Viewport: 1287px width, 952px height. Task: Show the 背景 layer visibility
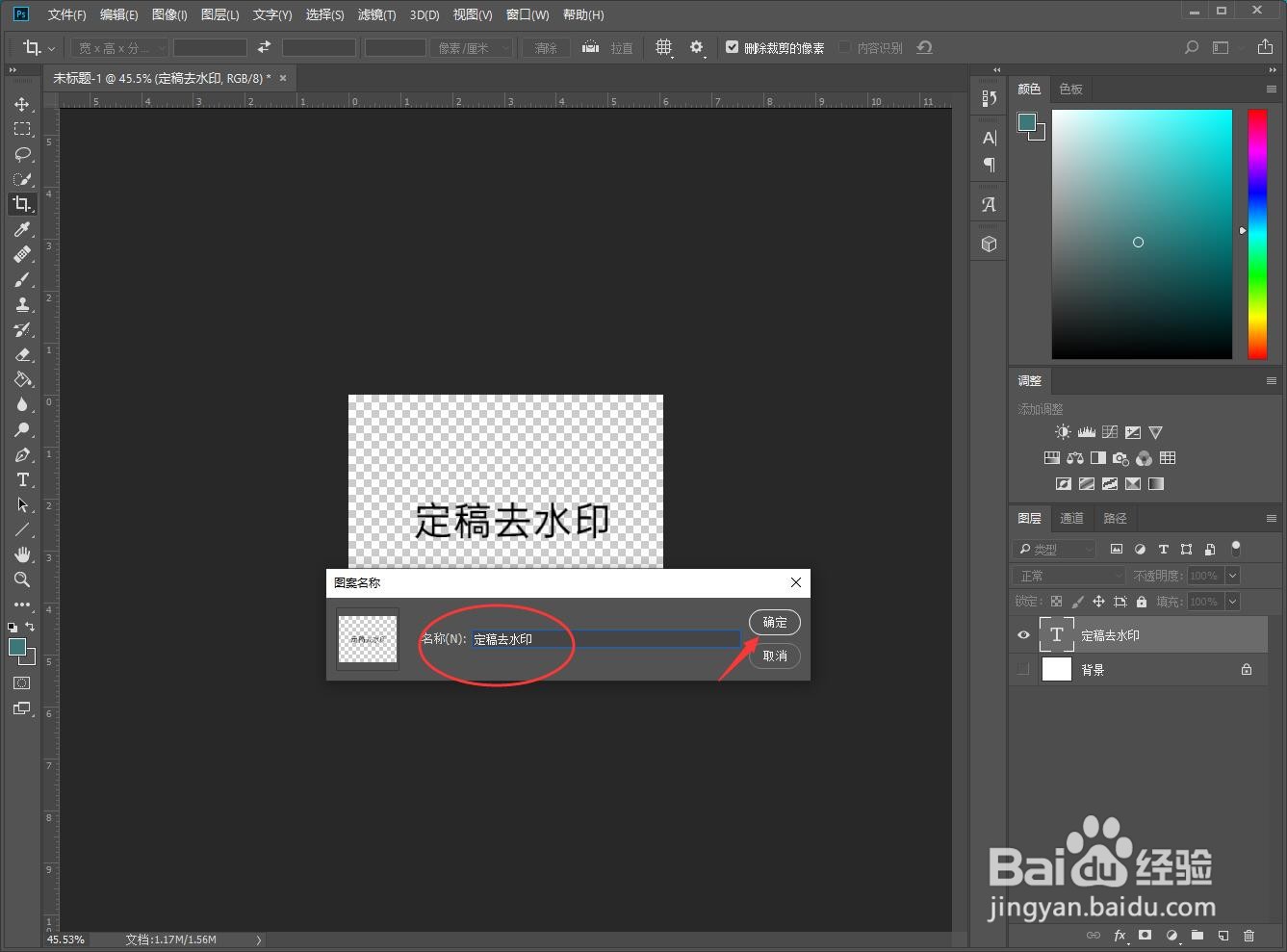[x=1023, y=669]
